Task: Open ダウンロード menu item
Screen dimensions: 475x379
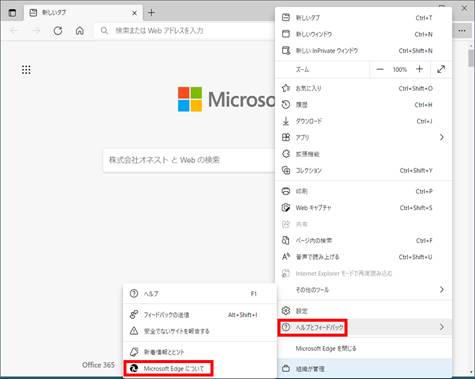Action: click(x=363, y=121)
